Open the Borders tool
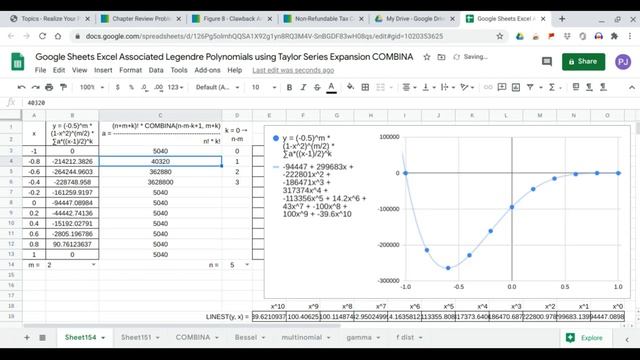The image size is (640, 360). 365,87
